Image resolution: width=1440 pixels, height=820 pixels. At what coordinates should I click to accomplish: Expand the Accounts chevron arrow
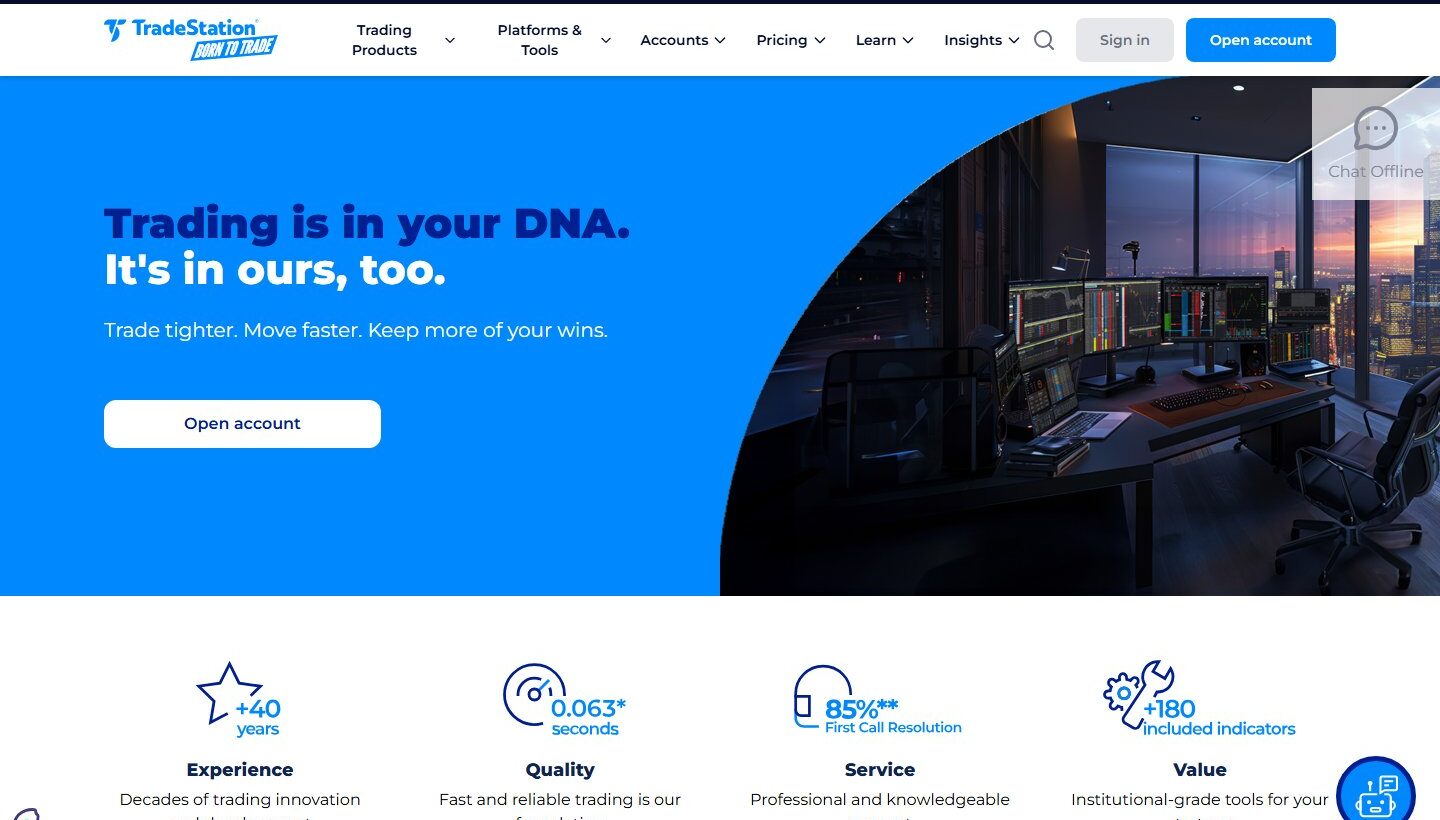click(720, 40)
